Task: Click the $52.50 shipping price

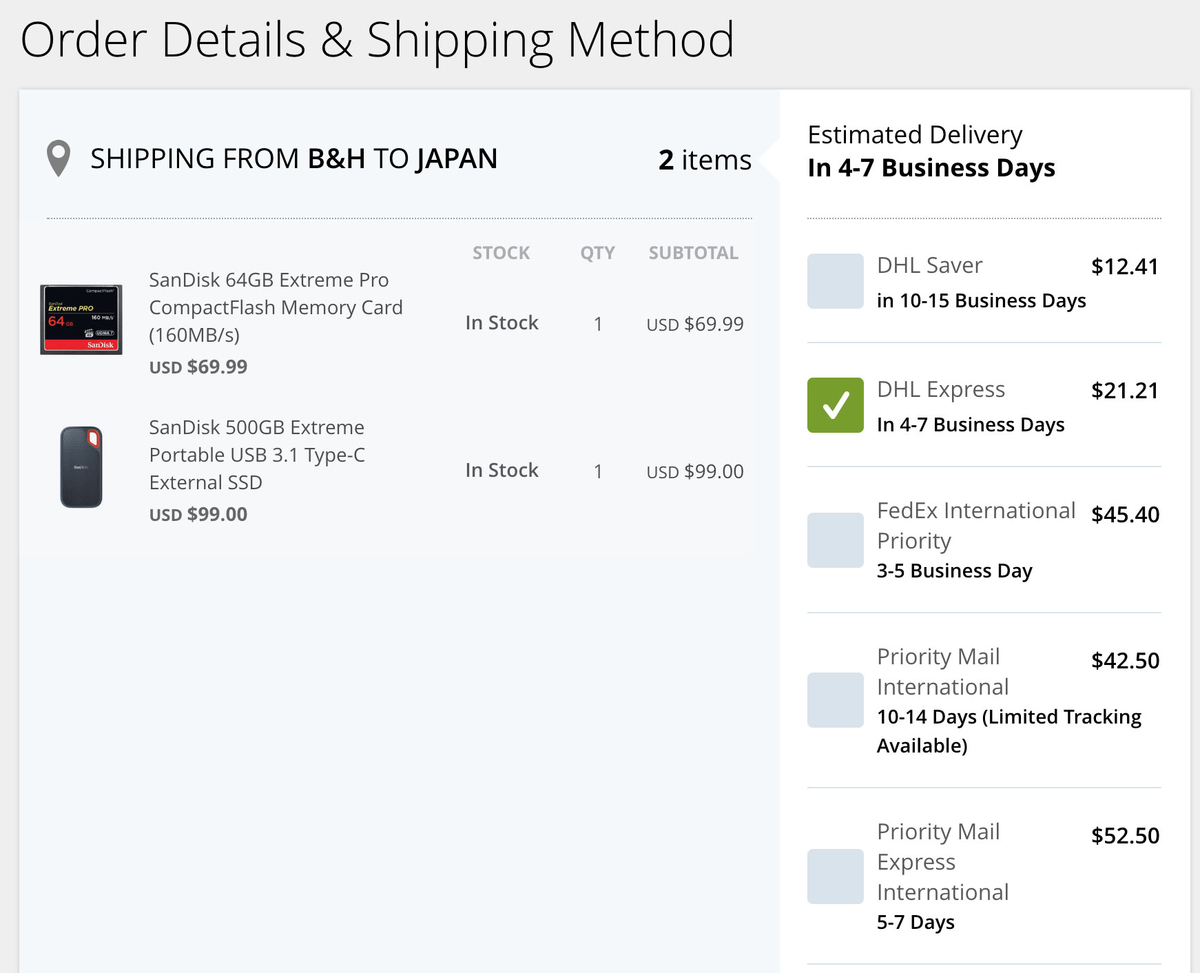Action: coord(1125,836)
